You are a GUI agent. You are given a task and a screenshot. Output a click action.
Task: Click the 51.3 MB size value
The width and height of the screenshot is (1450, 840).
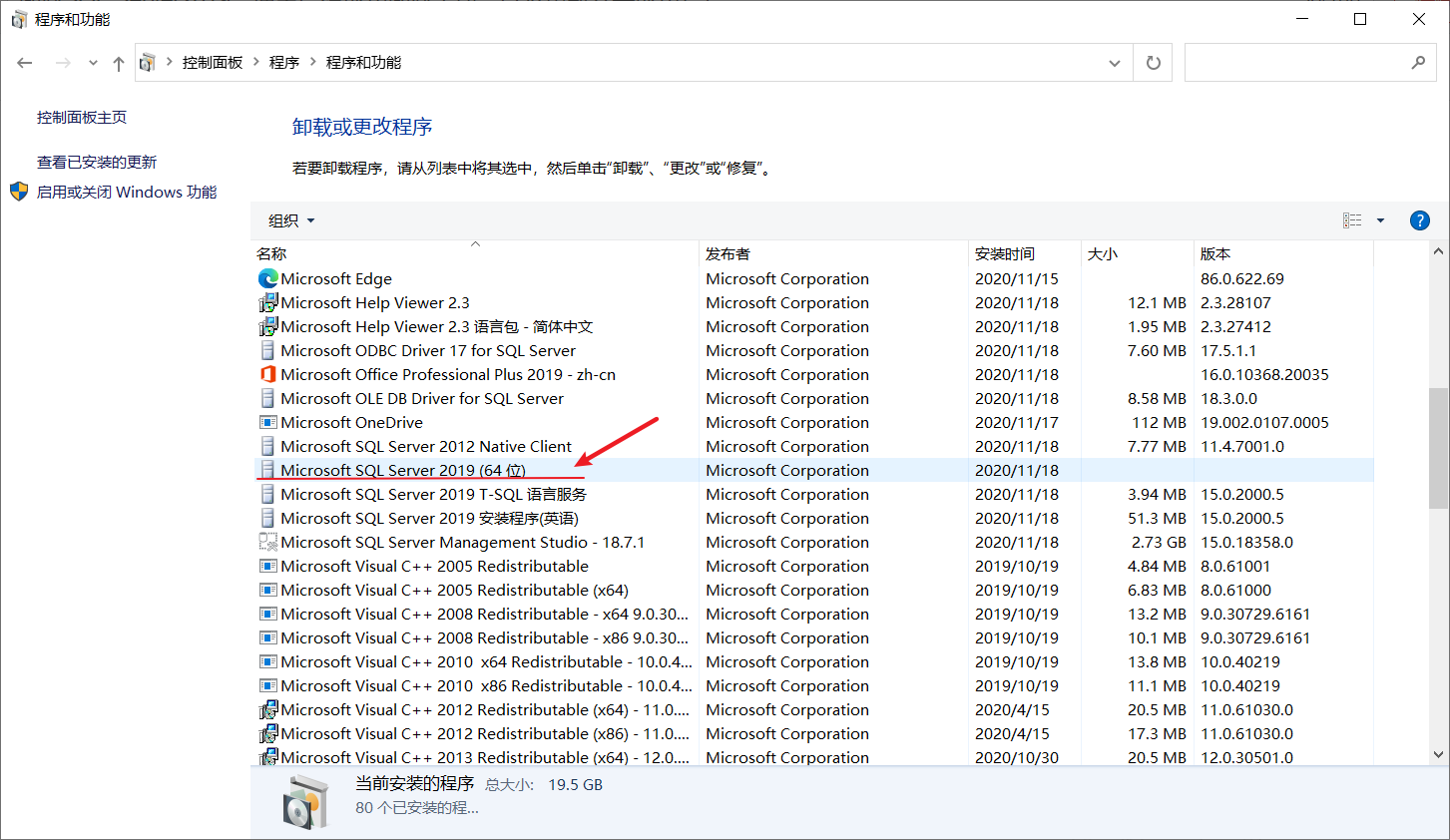pos(1157,518)
